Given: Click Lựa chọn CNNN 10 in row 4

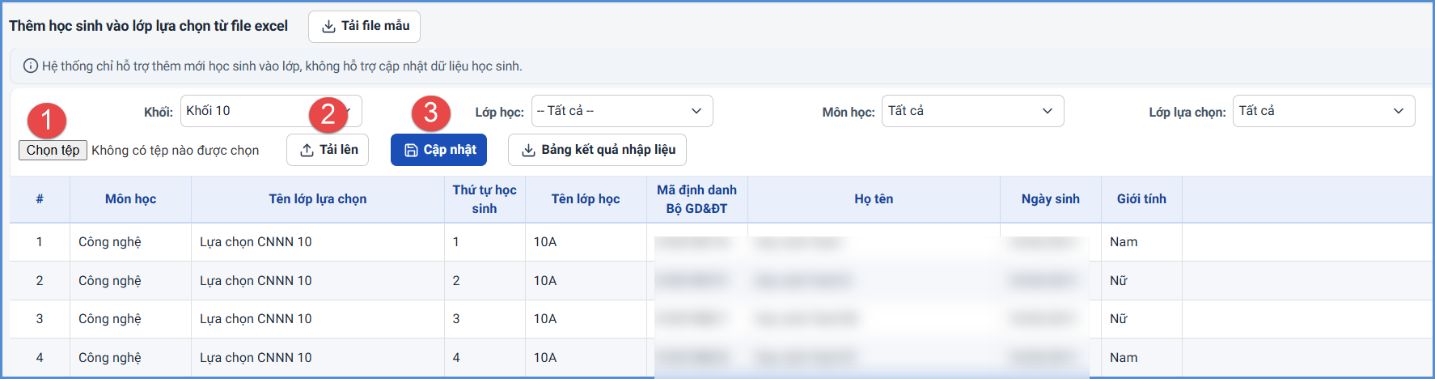Looking at the screenshot, I should 318,358.
